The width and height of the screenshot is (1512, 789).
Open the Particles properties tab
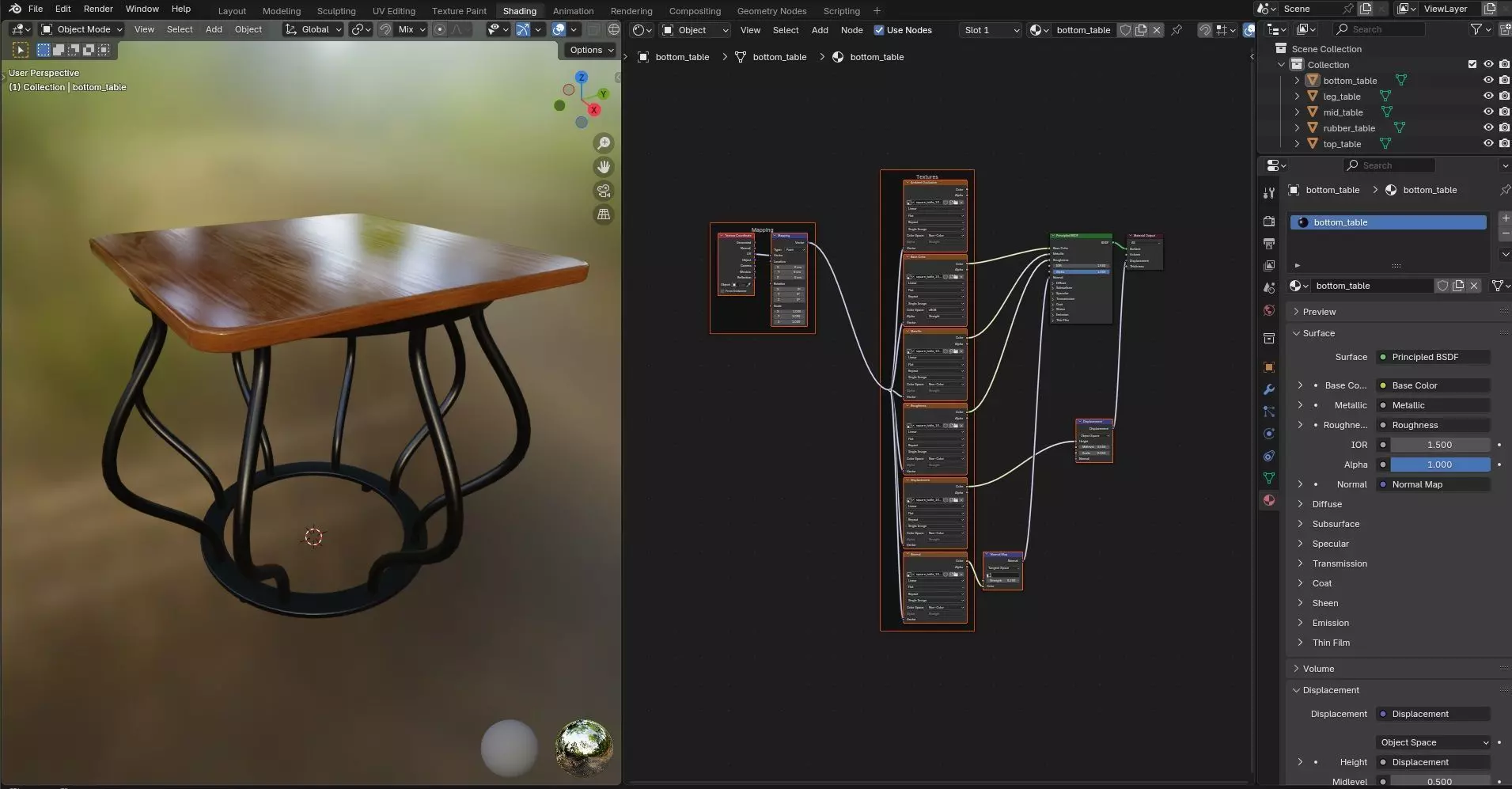(x=1269, y=412)
